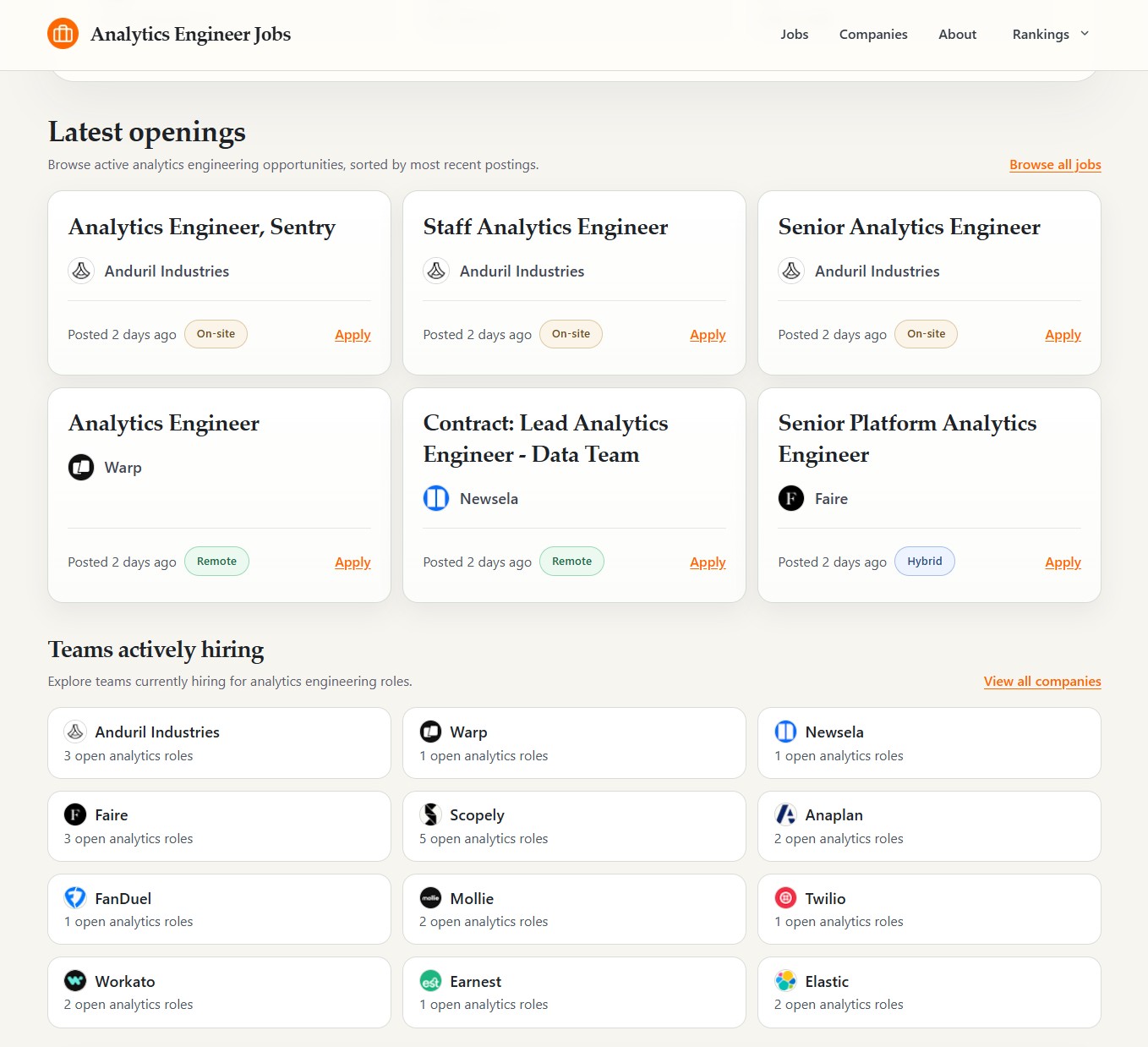Screen dimensions: 1148x1047
Task: Apply to Contract Lead Analytics Engineer job
Action: coord(708,562)
